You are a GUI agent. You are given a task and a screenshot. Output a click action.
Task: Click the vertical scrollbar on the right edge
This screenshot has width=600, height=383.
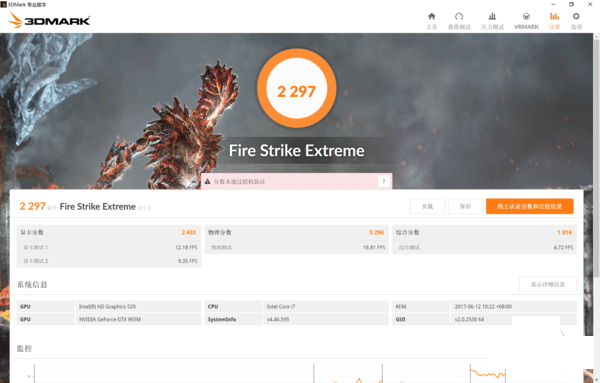click(x=596, y=157)
